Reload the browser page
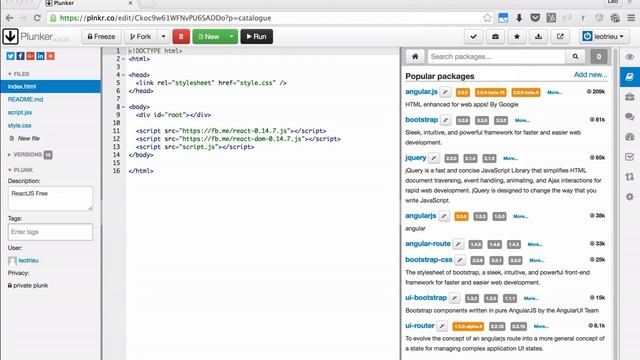Image resolution: width=640 pixels, height=360 pixels. (37, 18)
